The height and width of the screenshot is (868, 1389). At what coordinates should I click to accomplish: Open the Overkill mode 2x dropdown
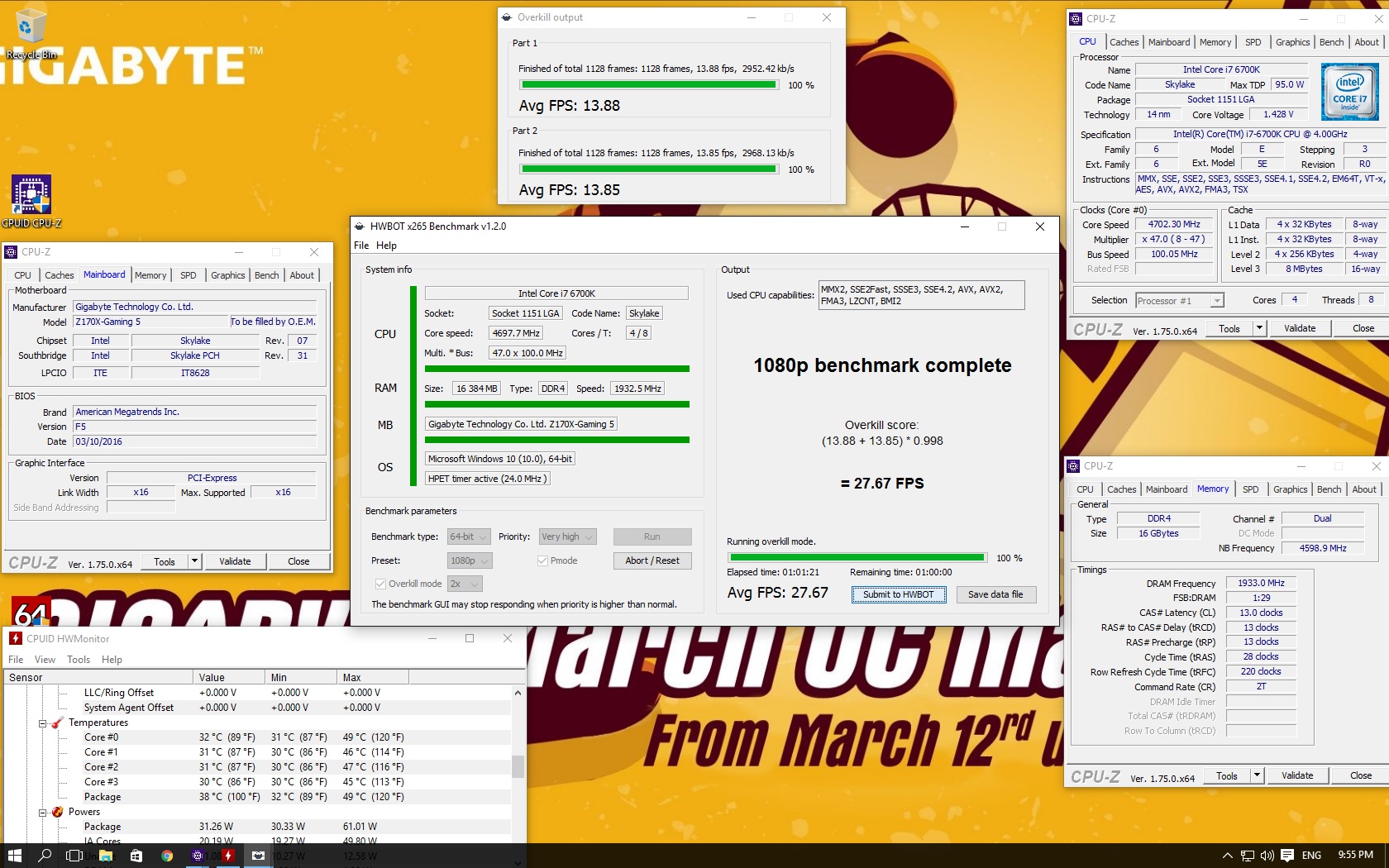point(465,584)
